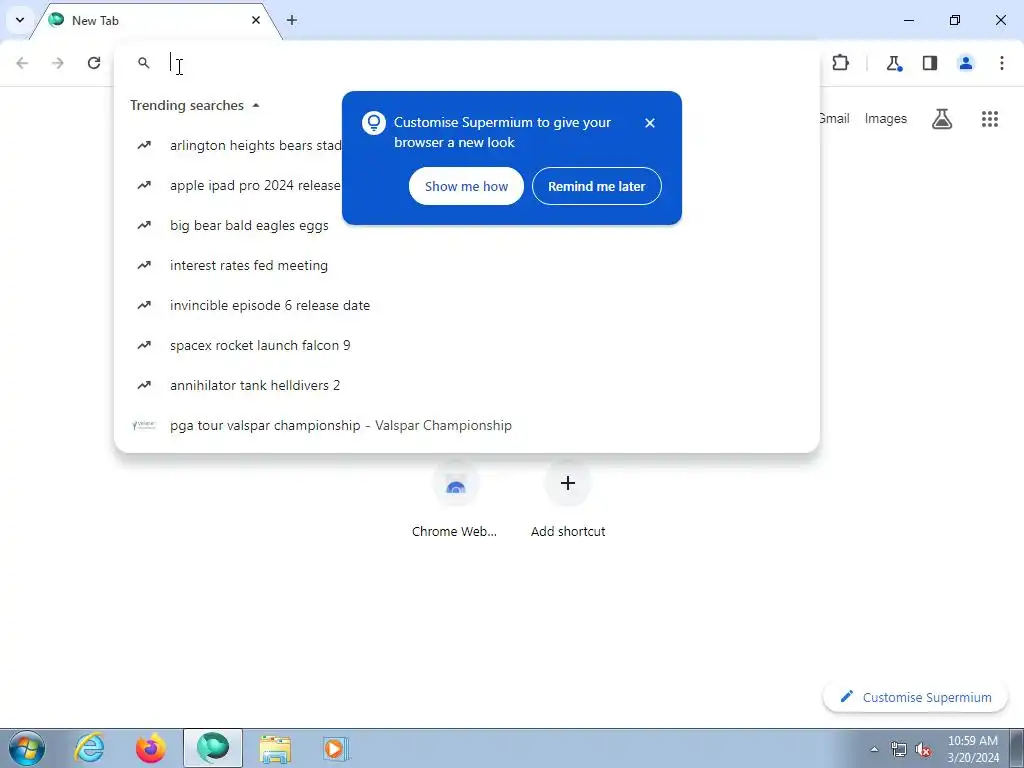Image resolution: width=1024 pixels, height=768 pixels.
Task: Open the three-dot browser menu
Action: point(1002,63)
